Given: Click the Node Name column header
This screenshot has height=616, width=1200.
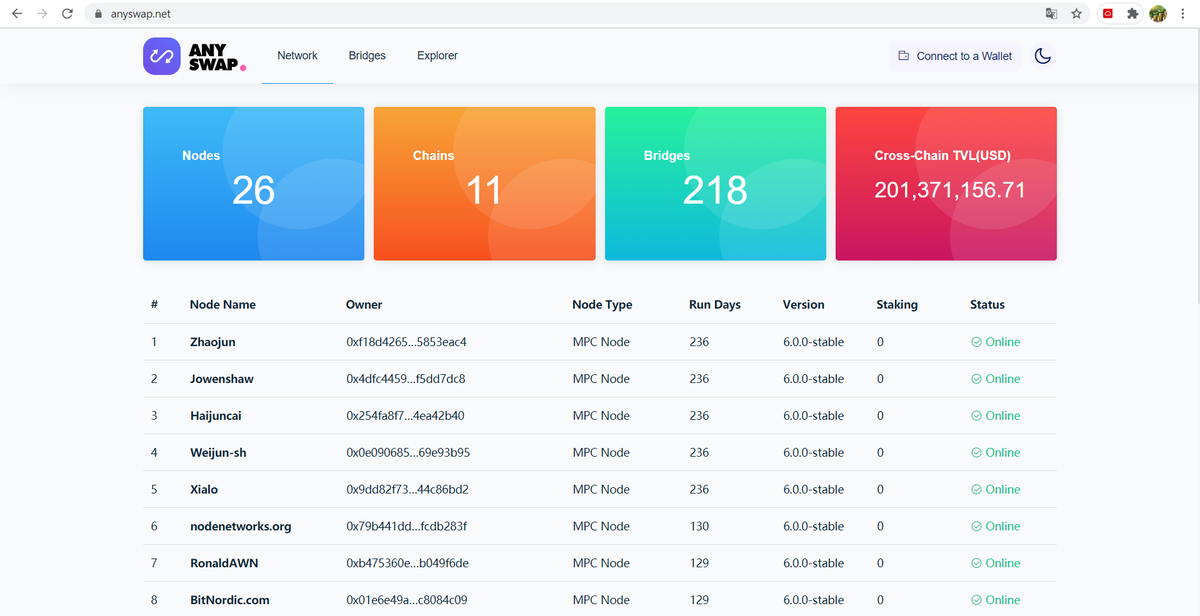Looking at the screenshot, I should click(x=223, y=305).
